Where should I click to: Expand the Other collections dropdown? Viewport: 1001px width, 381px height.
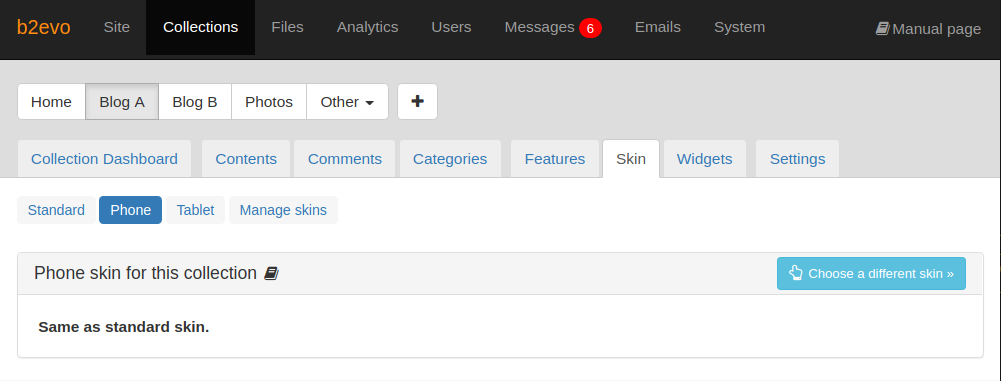(347, 101)
